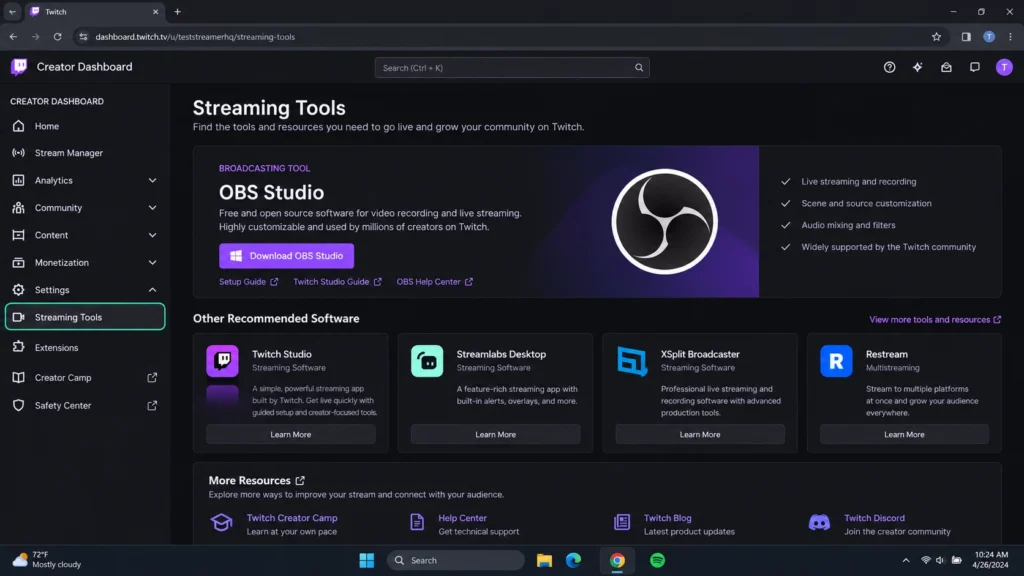The width and height of the screenshot is (1024, 576).
Task: Open external link icon next to More Resources
Action: (300, 481)
